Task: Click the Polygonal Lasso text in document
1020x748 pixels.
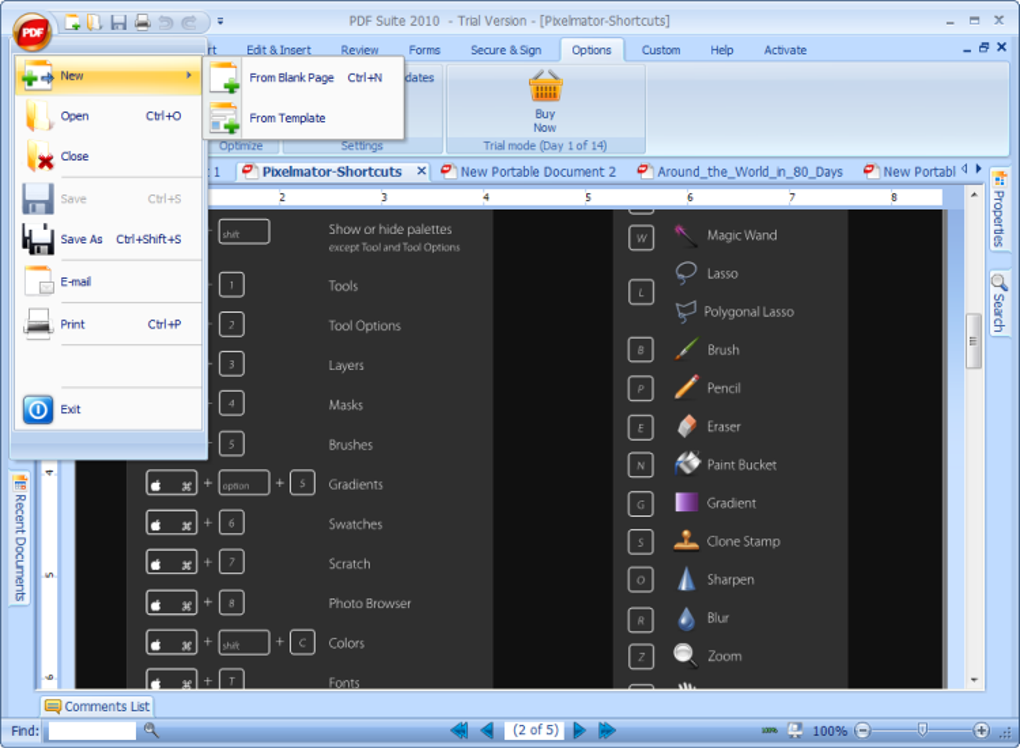Action: (749, 312)
